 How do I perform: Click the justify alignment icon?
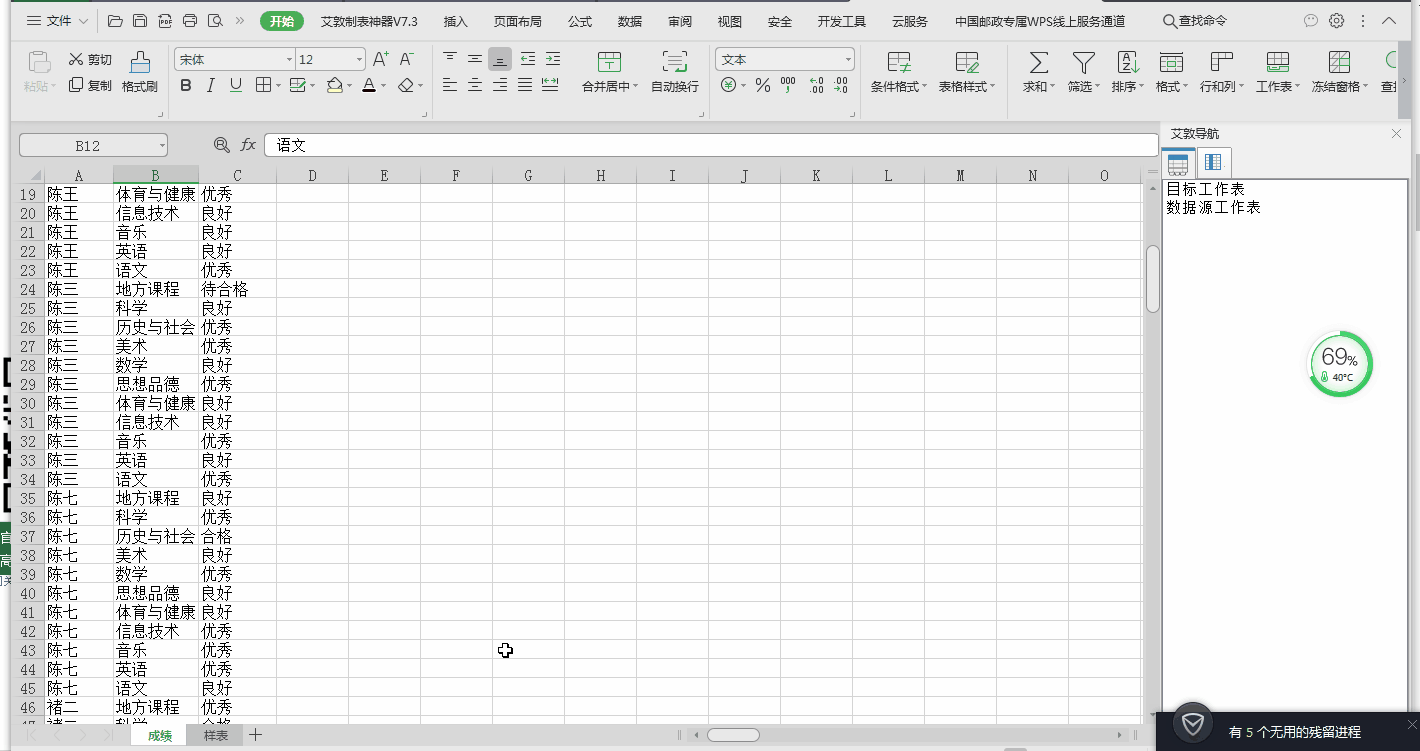coord(525,86)
